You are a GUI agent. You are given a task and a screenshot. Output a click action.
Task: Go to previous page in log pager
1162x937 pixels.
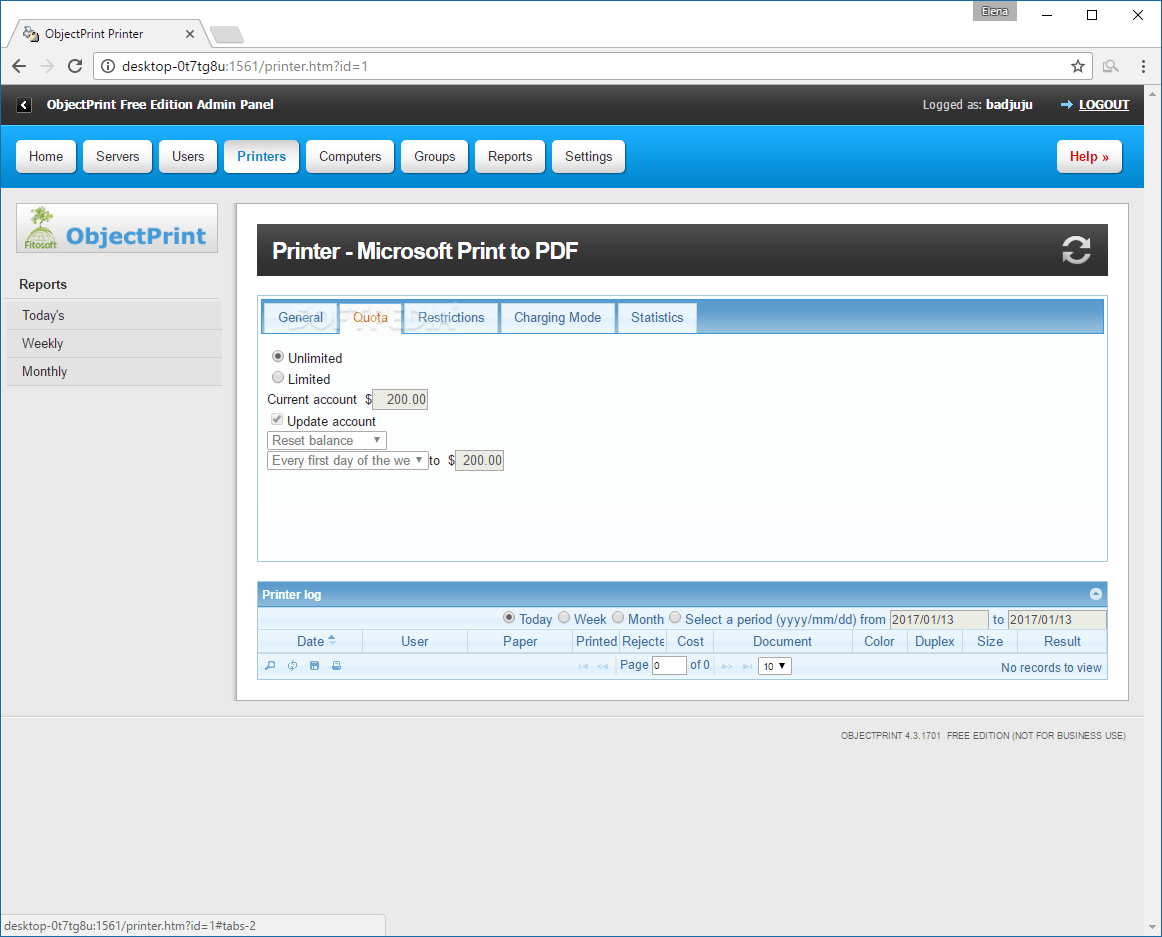pos(602,666)
